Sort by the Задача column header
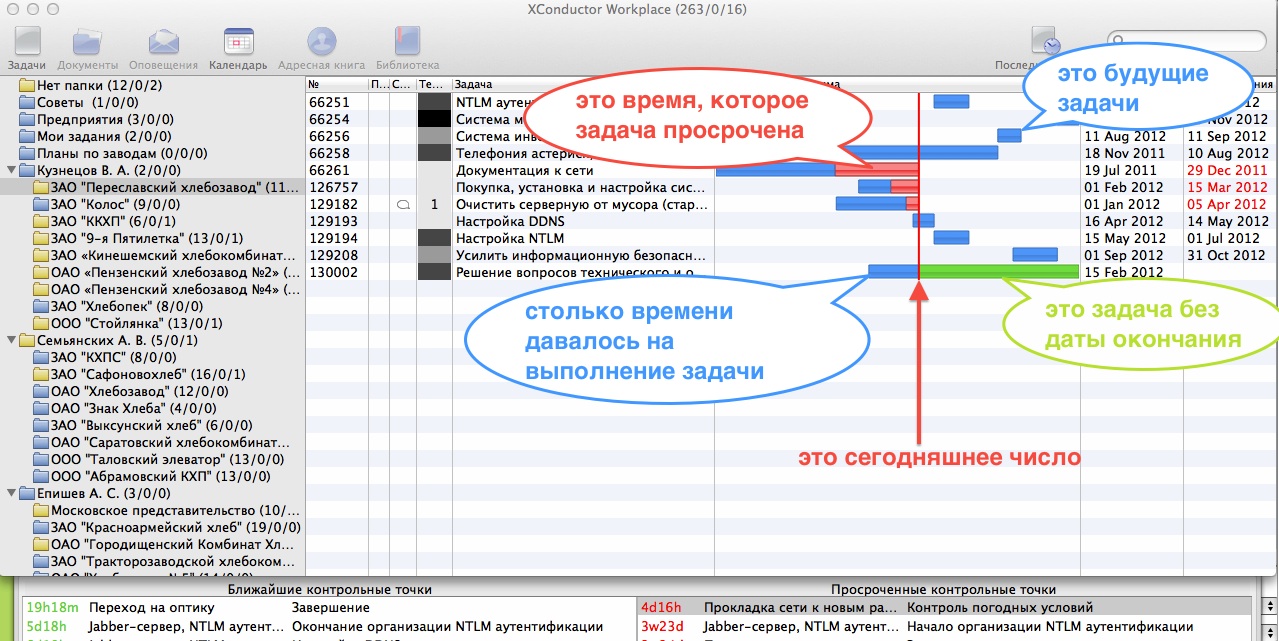 580,85
